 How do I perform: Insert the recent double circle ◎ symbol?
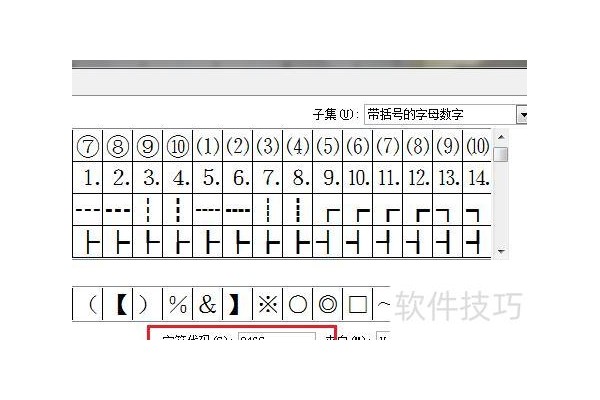point(328,304)
